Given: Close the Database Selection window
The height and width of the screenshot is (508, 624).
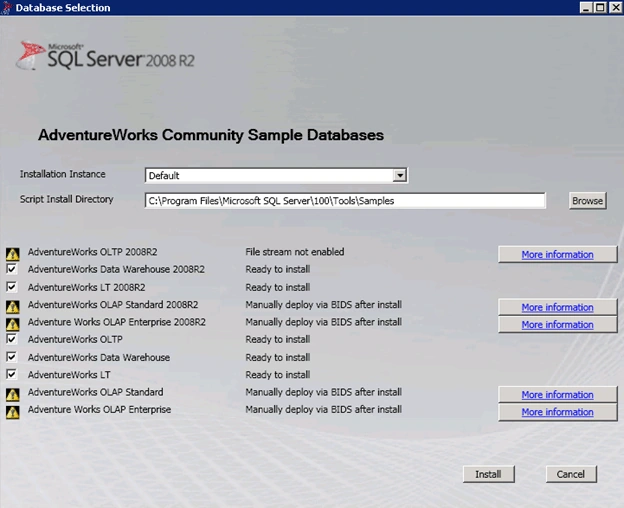Looking at the screenshot, I should pyautogui.click(x=615, y=7).
